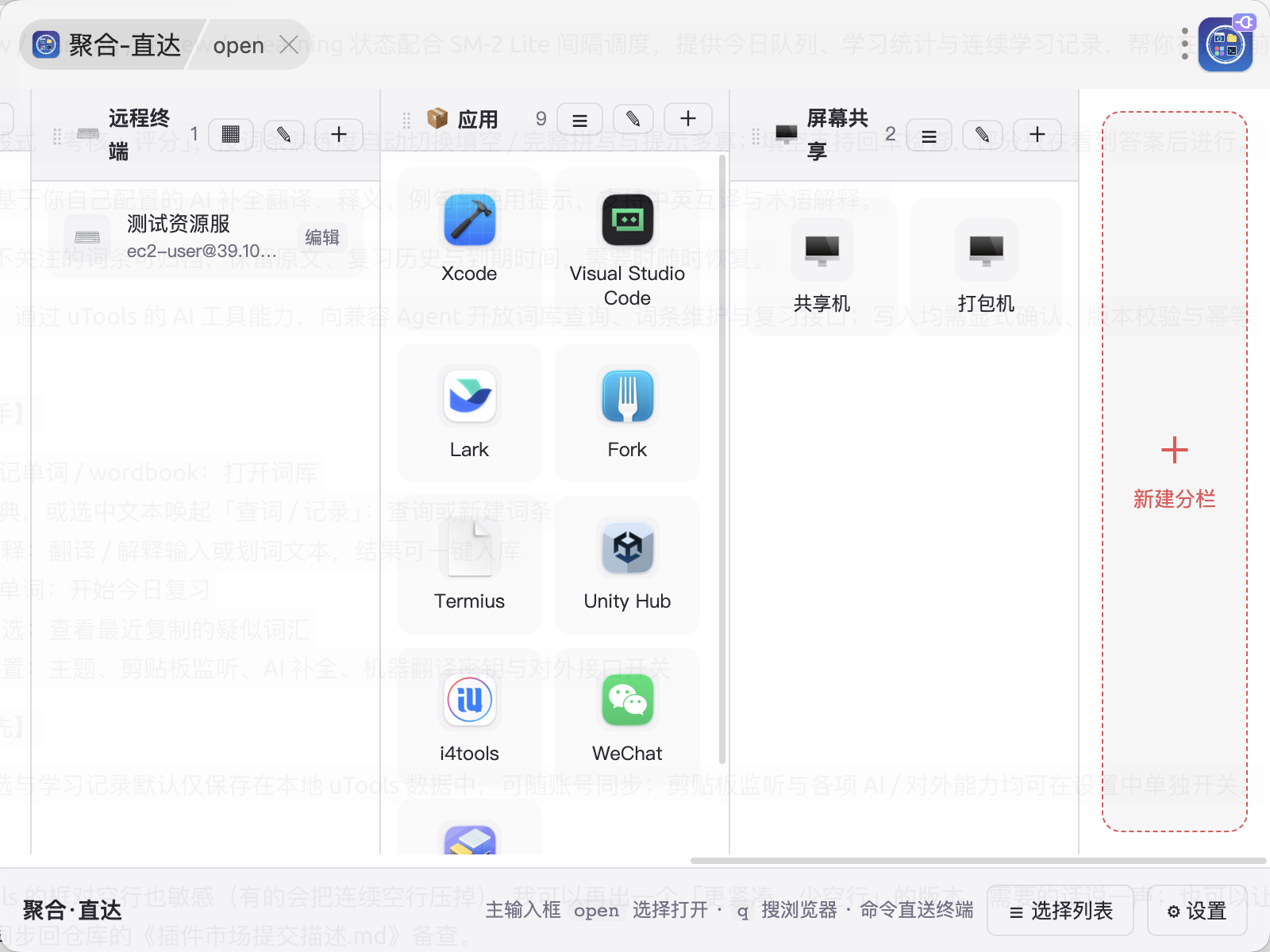Open the 测试资源服 terminal entry
Viewport: 1270px width, 952px height.
[x=205, y=237]
